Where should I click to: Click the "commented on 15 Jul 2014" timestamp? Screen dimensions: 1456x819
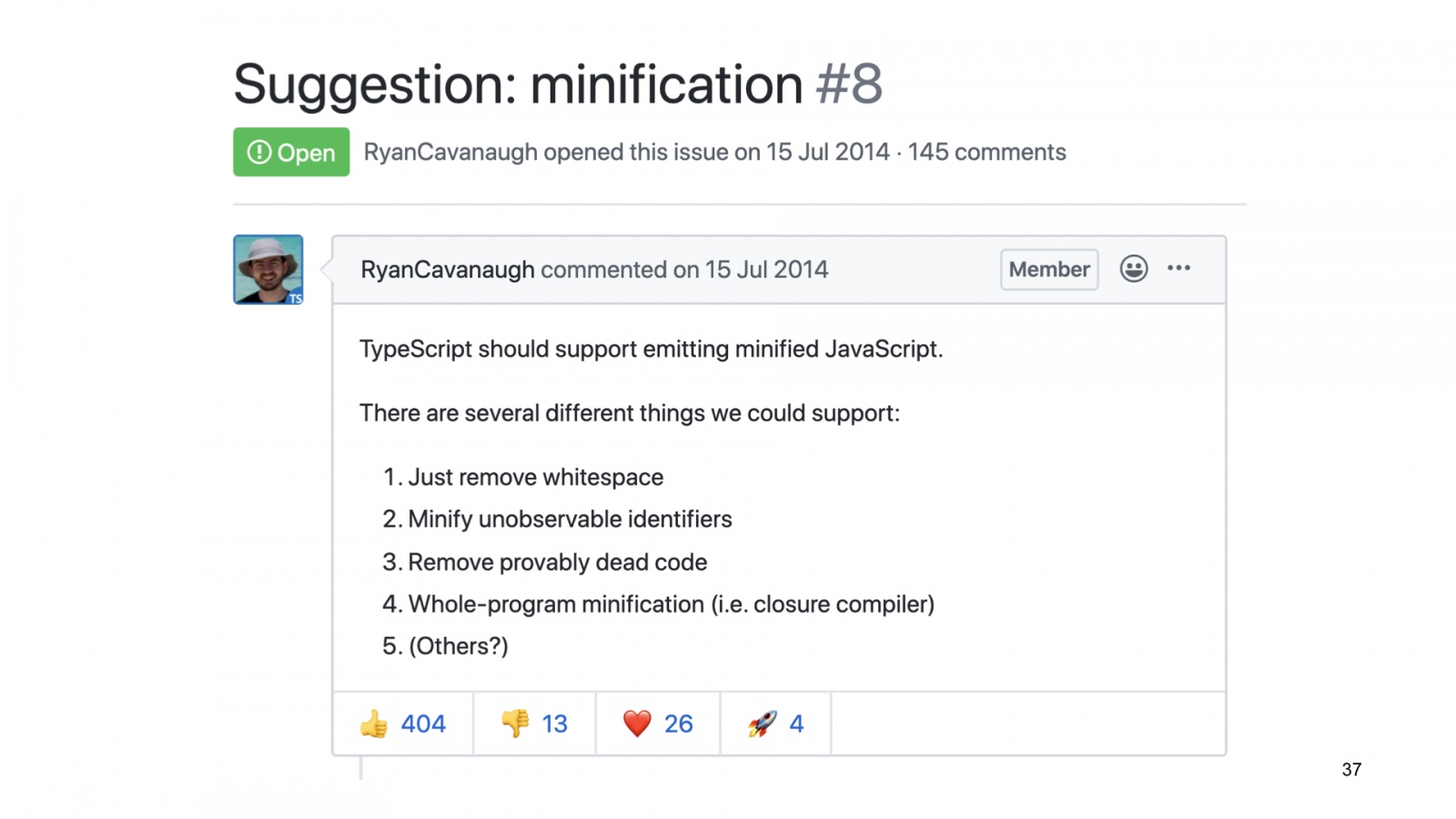(684, 269)
